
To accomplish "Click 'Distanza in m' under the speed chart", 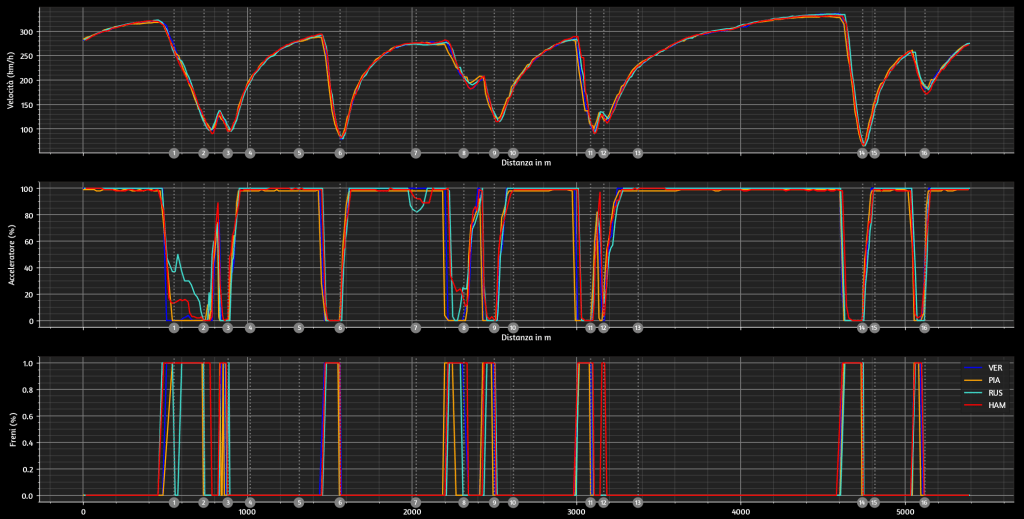I will [x=526, y=163].
